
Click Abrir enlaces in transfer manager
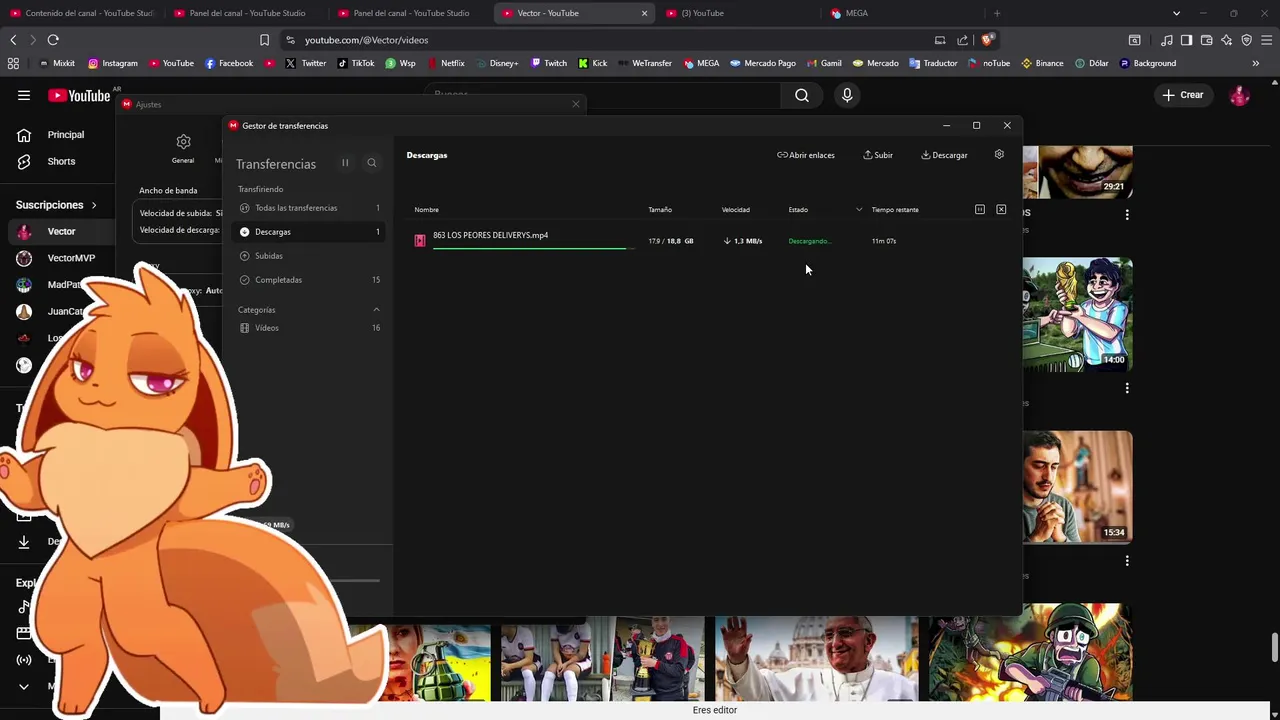(x=806, y=155)
